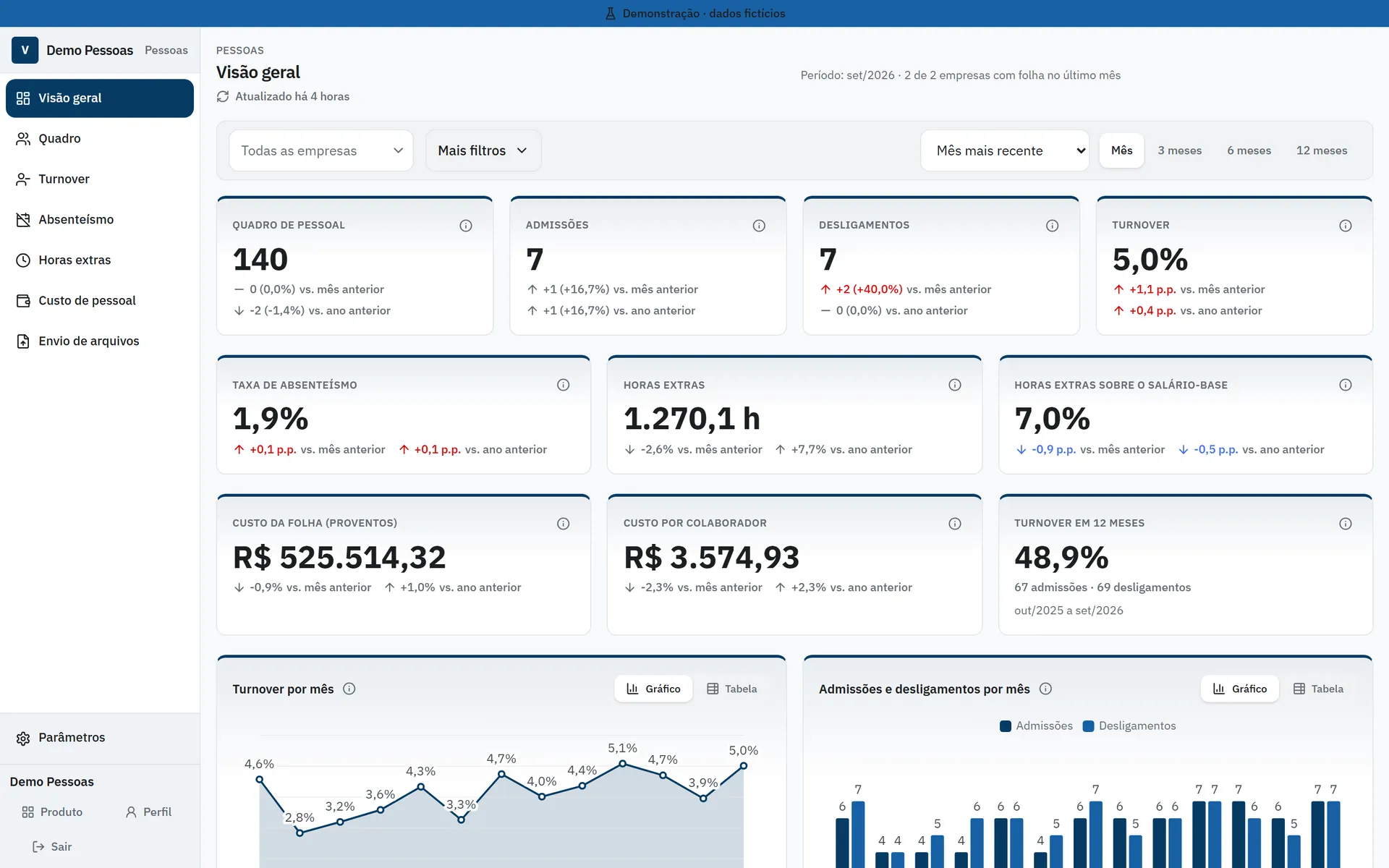Switch Admissões e desligamentos to Tabela view

click(1318, 689)
